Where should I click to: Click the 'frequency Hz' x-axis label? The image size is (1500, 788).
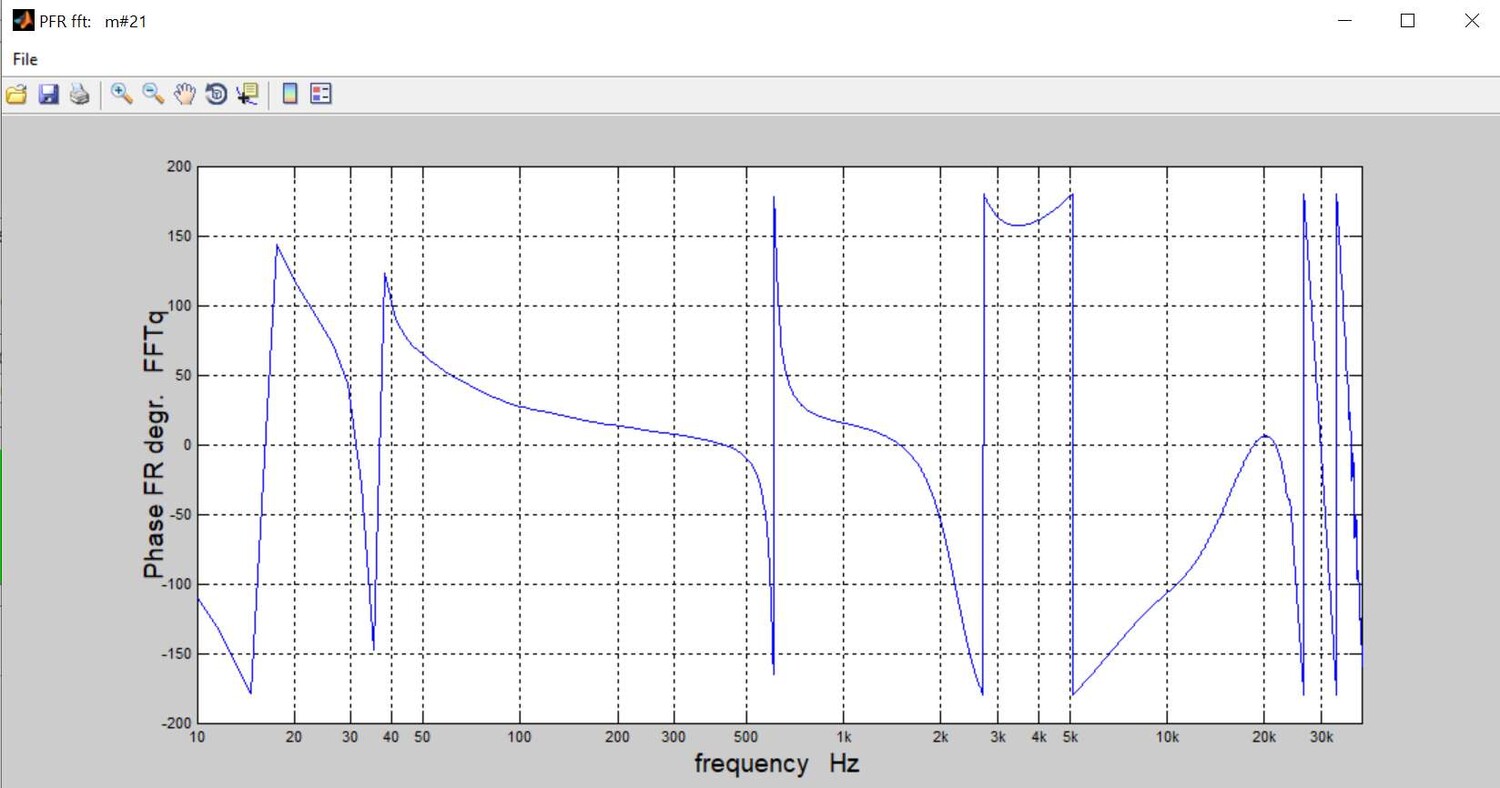776,764
